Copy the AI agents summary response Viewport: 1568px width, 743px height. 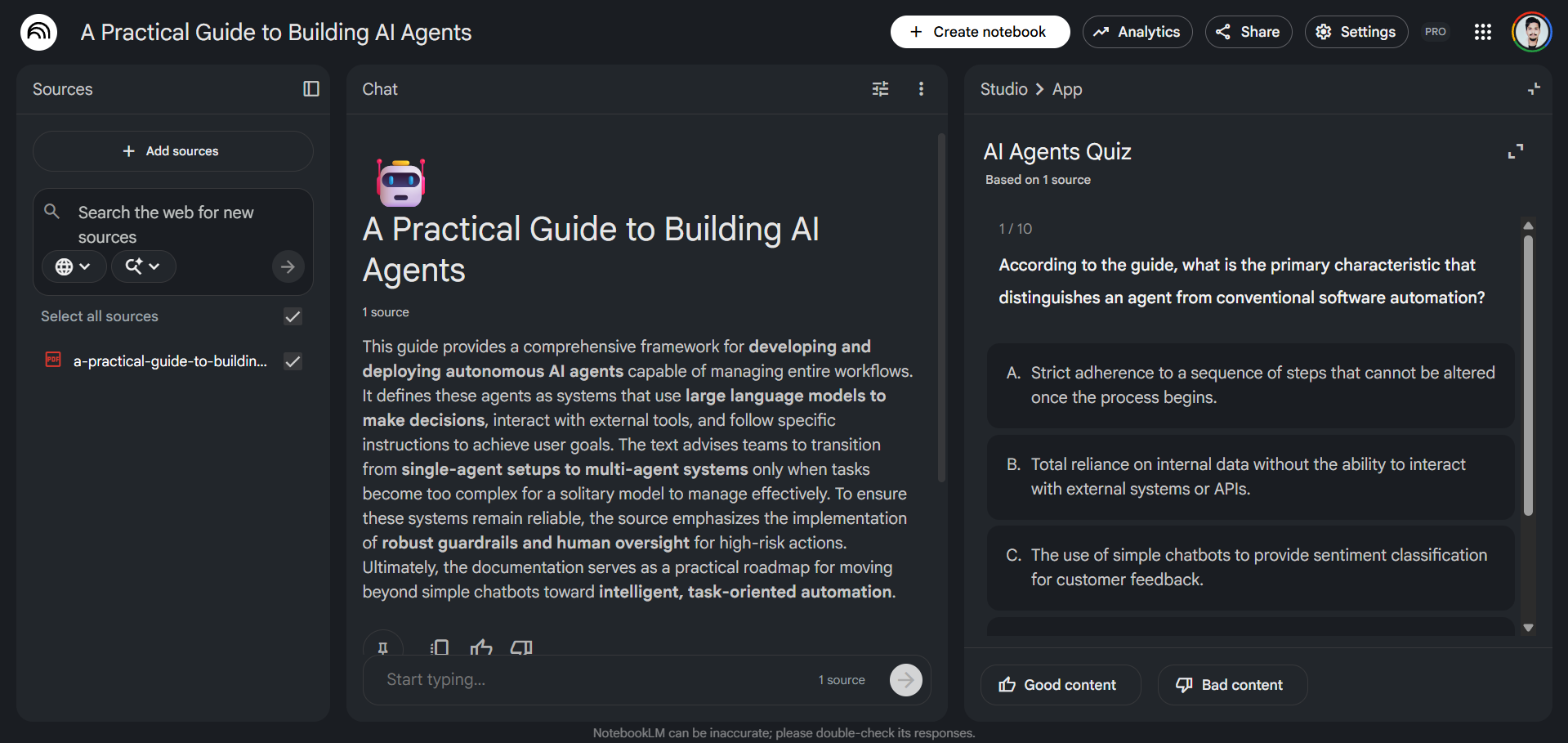click(439, 647)
